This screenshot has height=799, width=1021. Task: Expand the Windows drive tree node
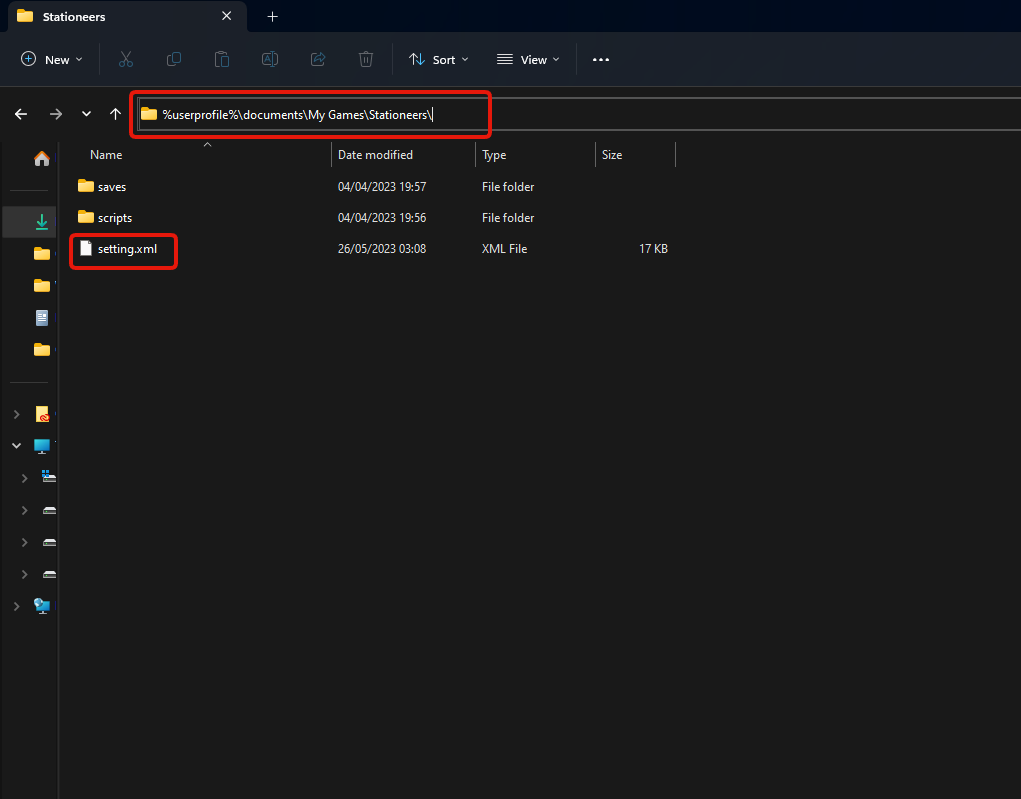25,478
